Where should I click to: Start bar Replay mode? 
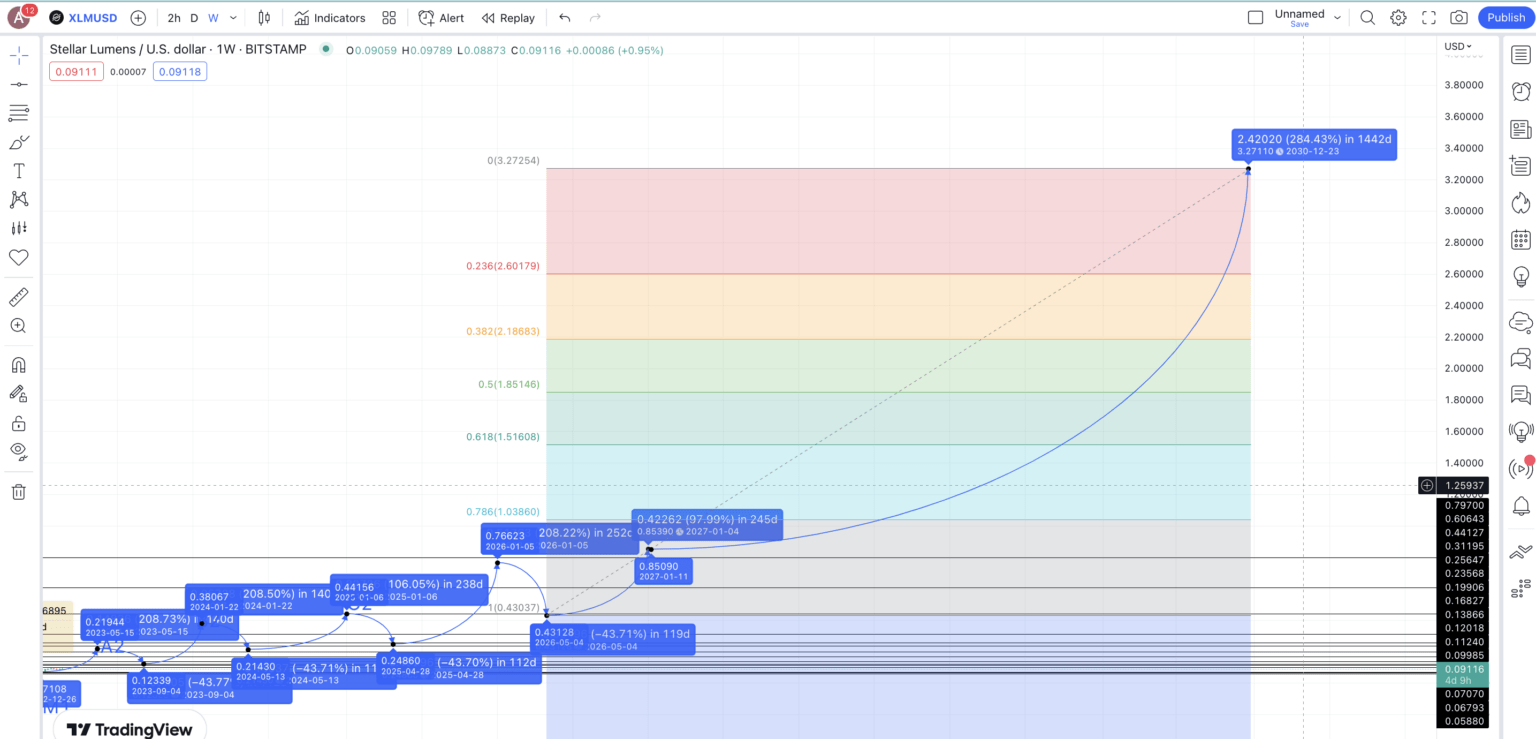tap(508, 18)
